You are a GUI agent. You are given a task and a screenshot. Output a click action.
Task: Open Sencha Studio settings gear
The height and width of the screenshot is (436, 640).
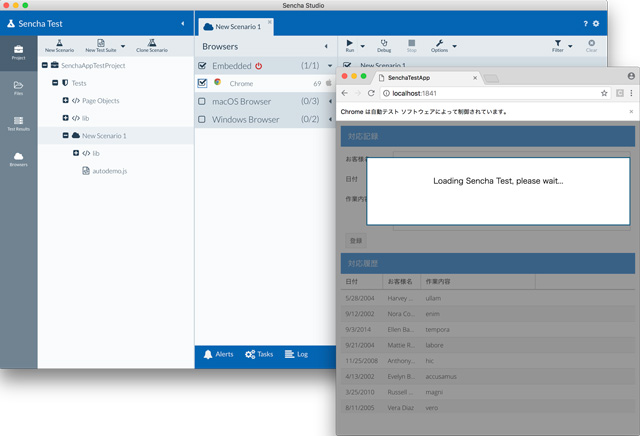596,24
